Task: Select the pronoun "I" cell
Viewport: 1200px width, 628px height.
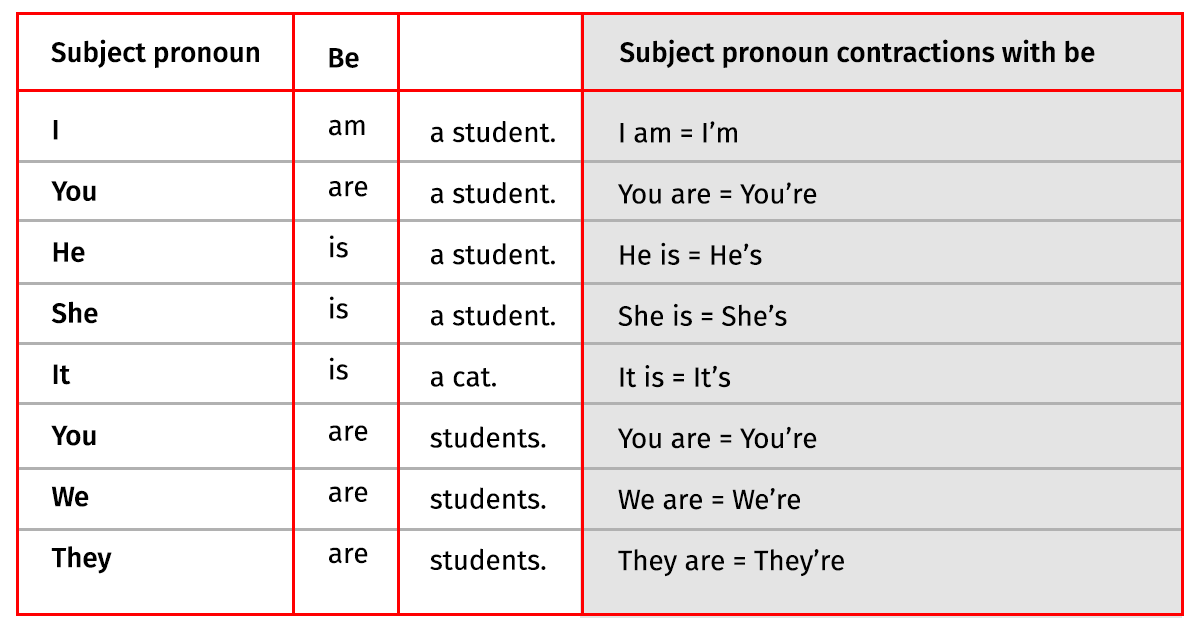Action: [x=56, y=131]
